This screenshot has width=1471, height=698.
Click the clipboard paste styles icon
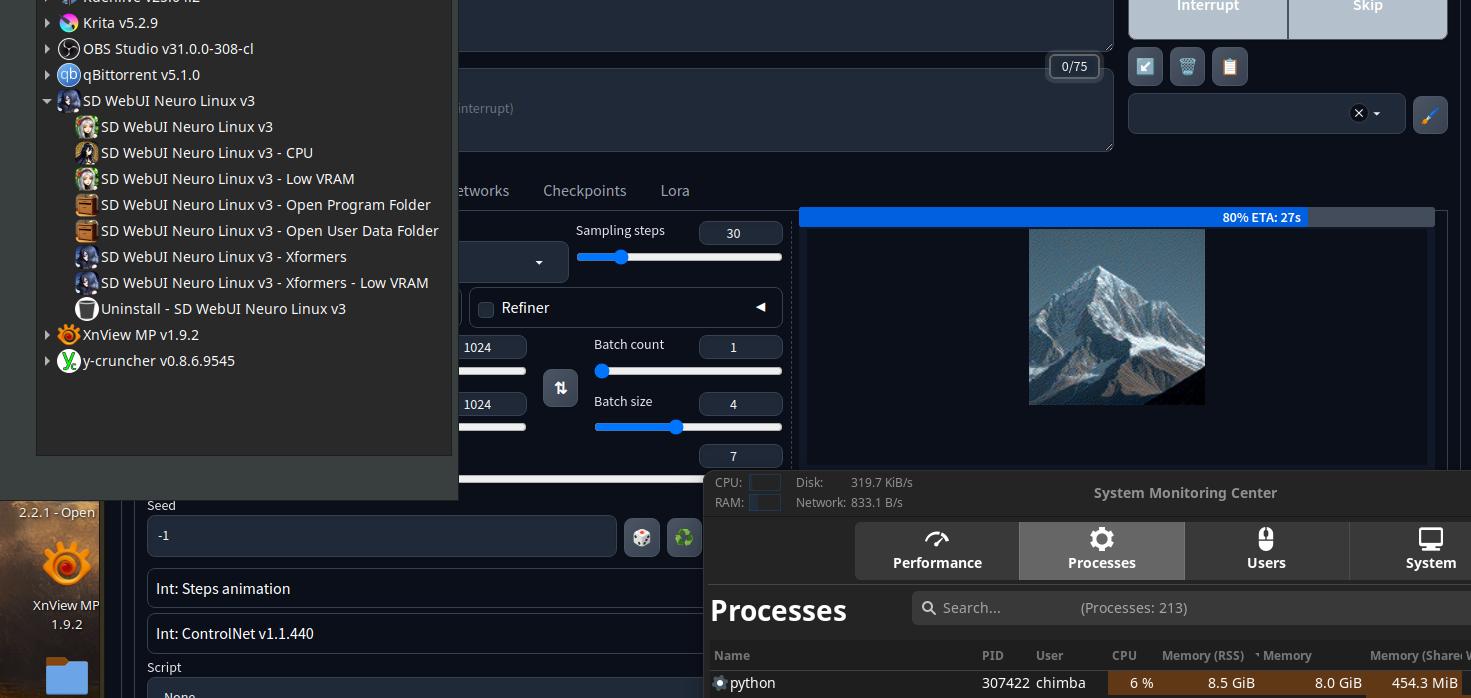[1230, 67]
